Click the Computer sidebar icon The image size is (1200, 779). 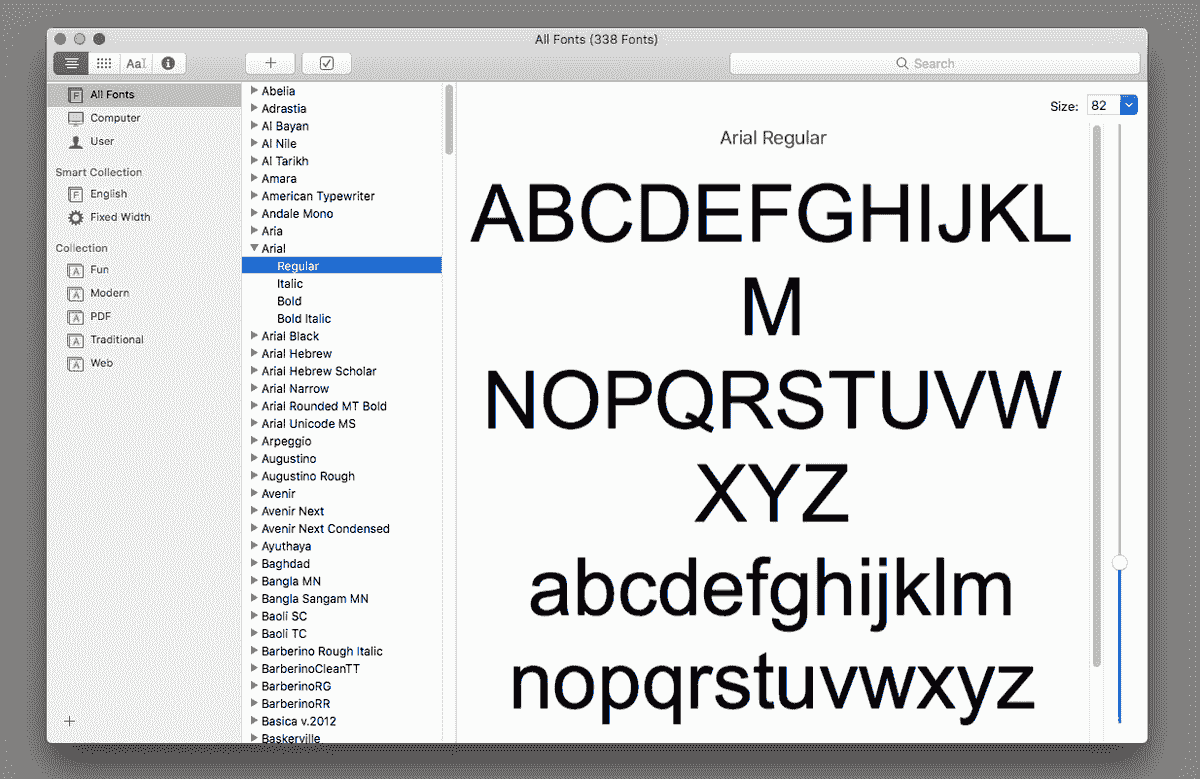pos(76,117)
